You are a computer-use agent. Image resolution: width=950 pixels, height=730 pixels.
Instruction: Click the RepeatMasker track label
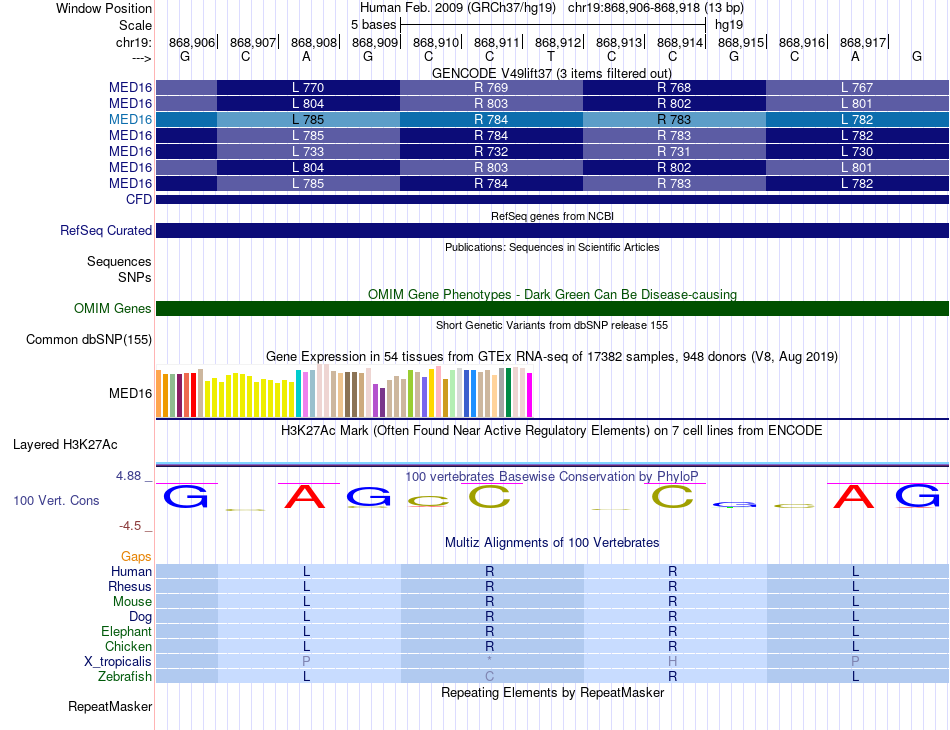(x=110, y=706)
